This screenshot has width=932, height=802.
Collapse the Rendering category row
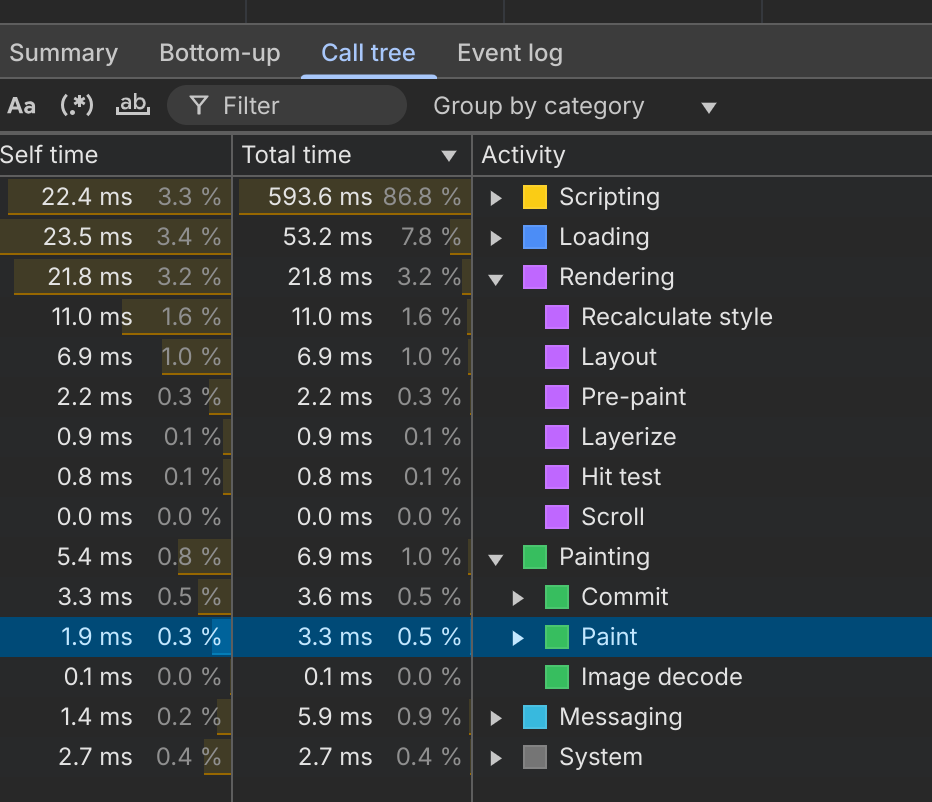496,279
